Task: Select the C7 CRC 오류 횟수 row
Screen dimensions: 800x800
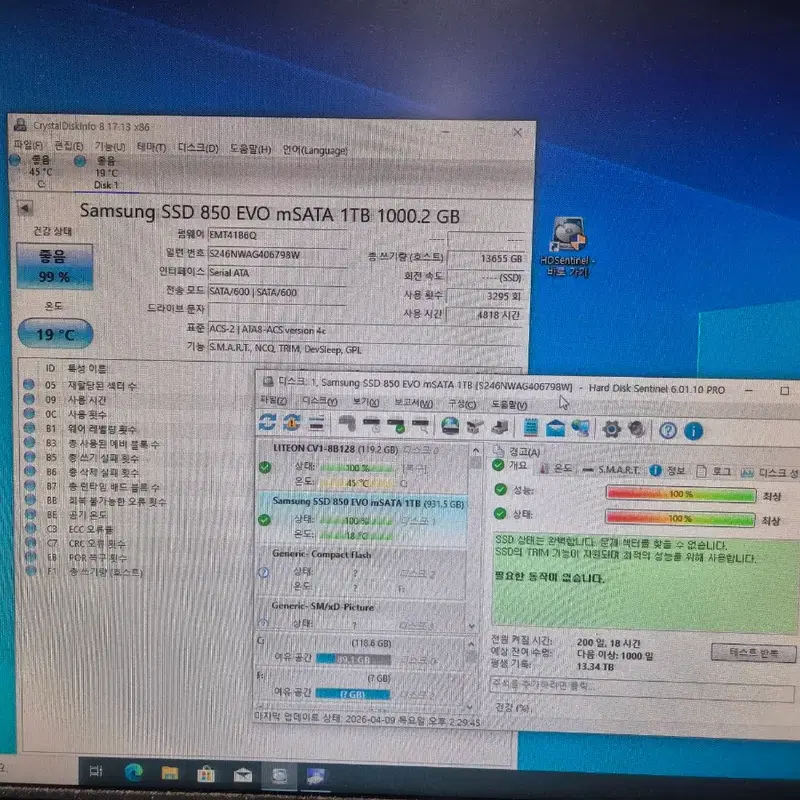Action: tap(76, 543)
